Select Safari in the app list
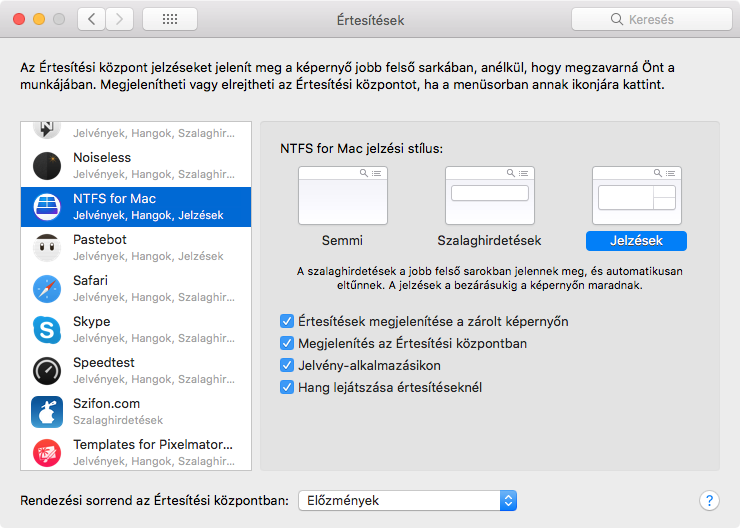 136,289
